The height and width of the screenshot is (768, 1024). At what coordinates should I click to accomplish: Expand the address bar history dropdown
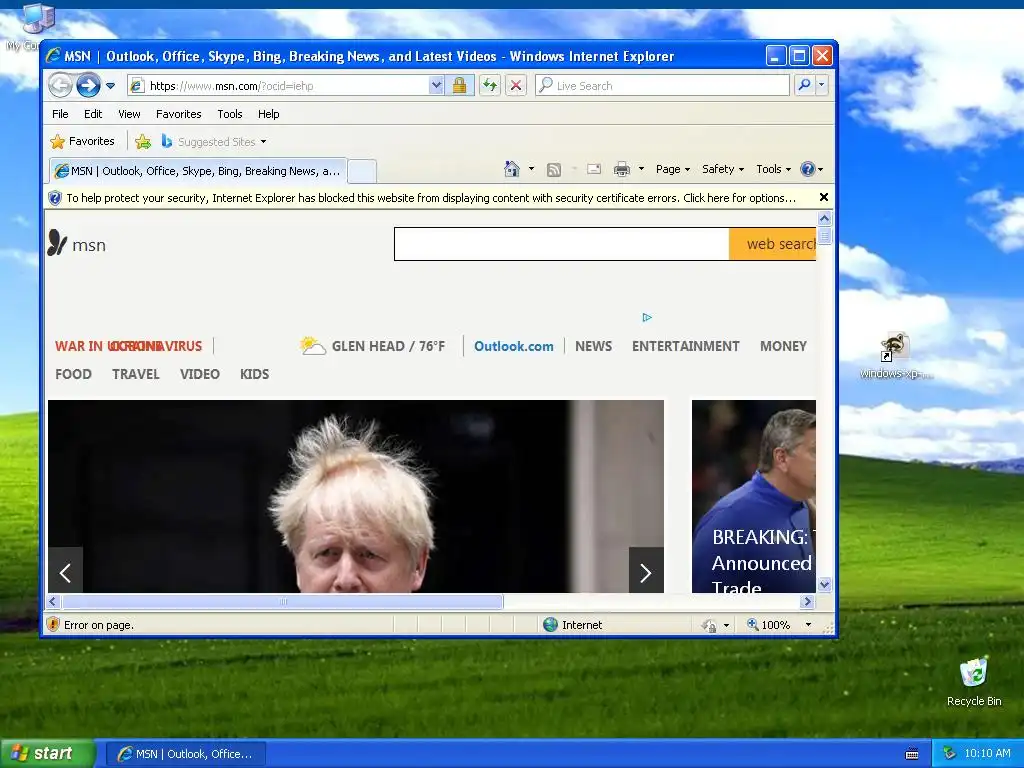436,86
